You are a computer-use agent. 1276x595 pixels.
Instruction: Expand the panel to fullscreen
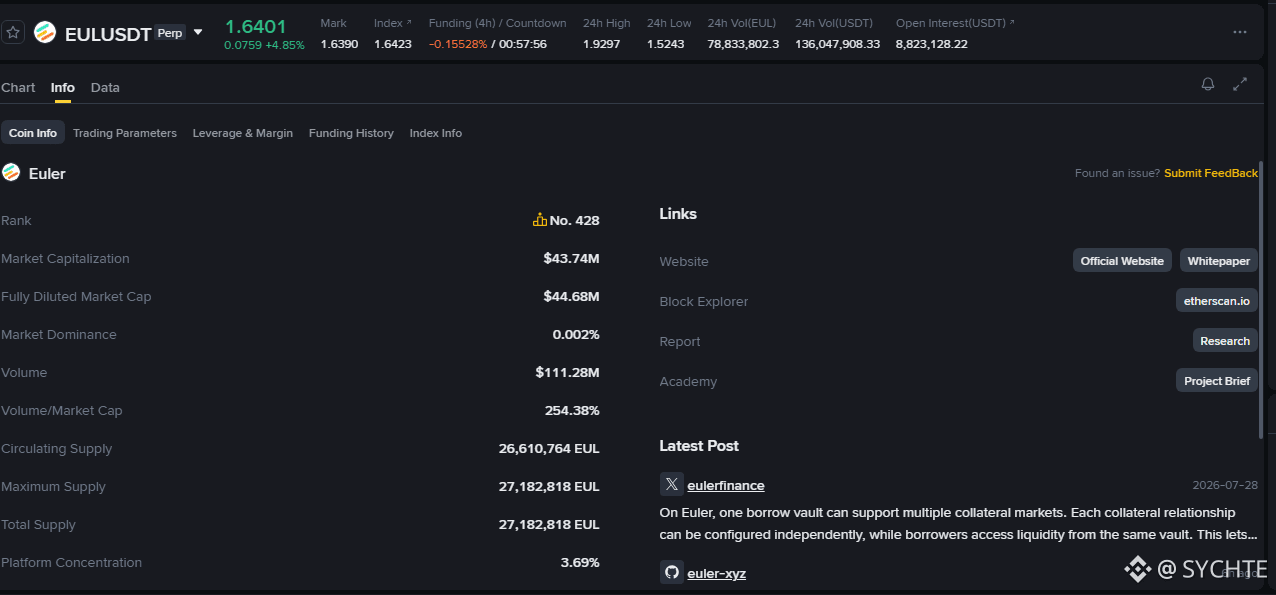tap(1240, 84)
